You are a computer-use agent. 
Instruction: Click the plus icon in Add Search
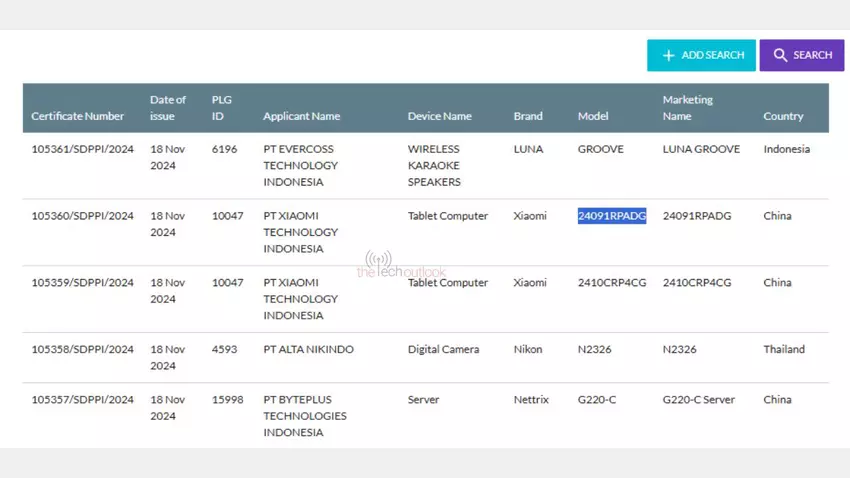click(669, 55)
